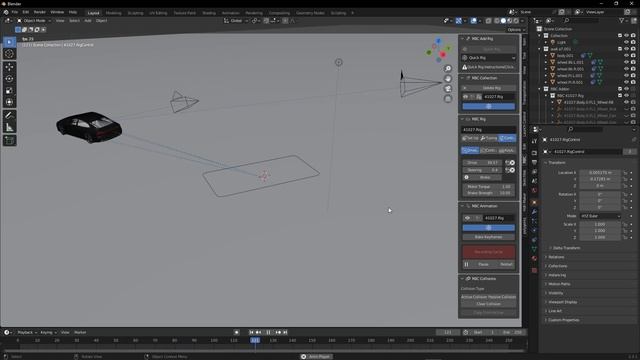Collapse the RBC Collection panel
This screenshot has width=640, height=360.
[x=463, y=78]
